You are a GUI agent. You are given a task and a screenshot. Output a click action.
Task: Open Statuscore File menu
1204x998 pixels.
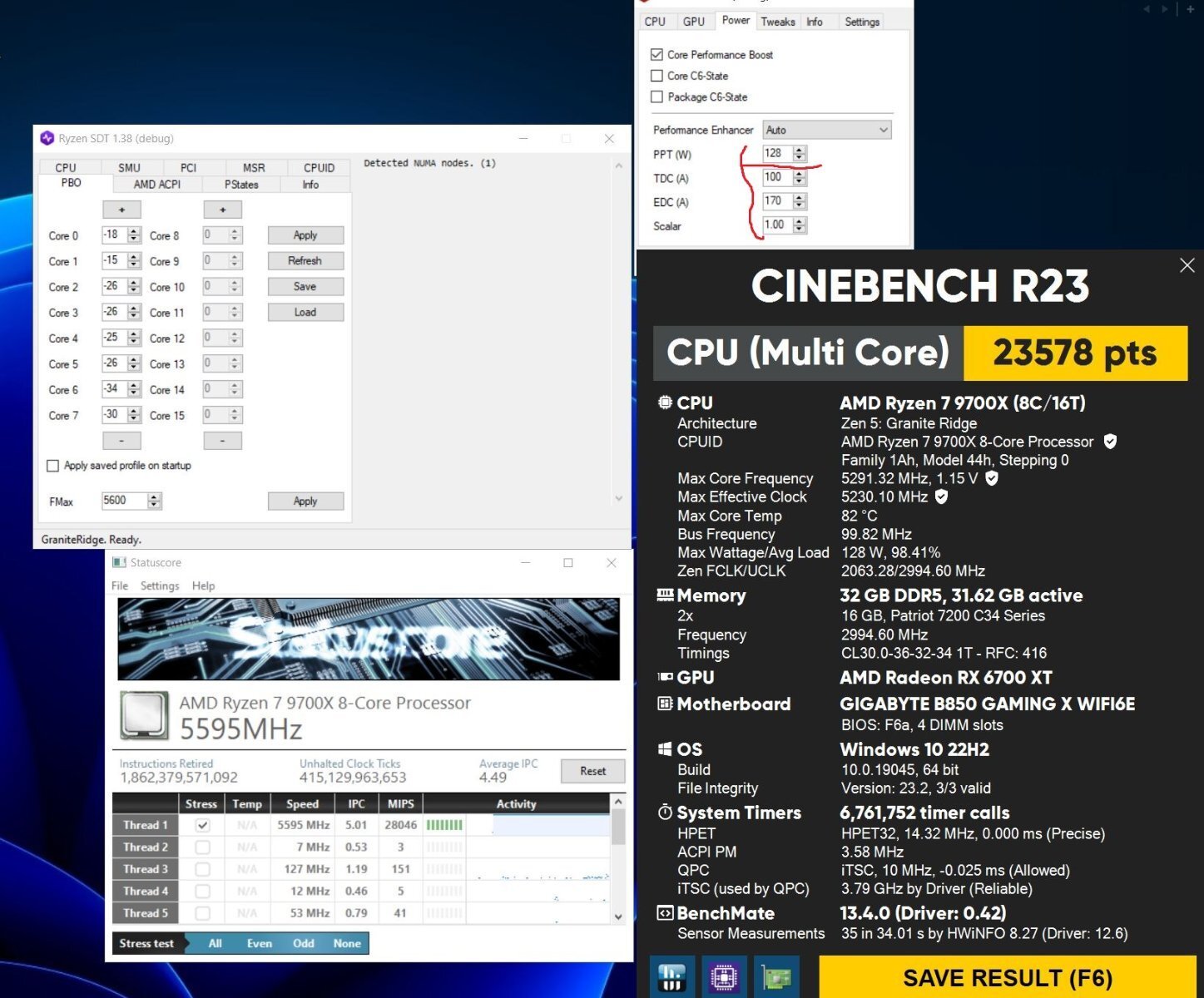point(120,586)
